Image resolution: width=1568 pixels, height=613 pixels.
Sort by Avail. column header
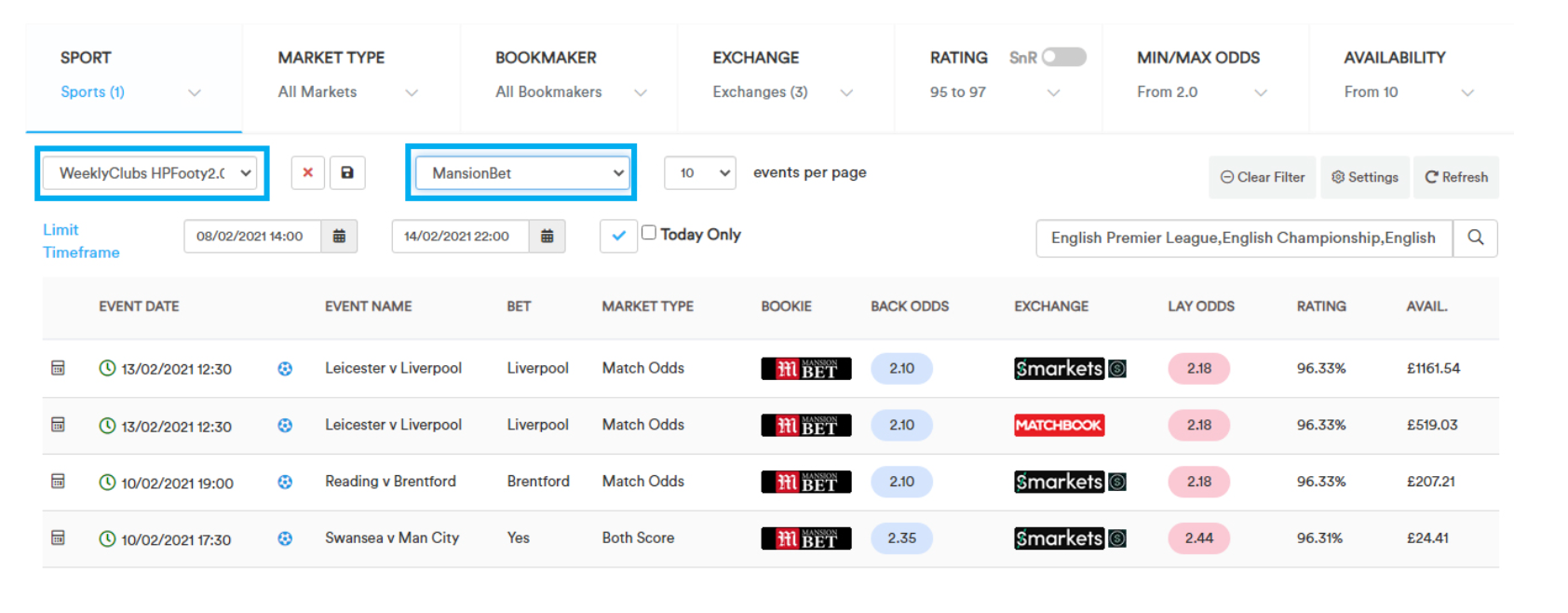click(1426, 306)
